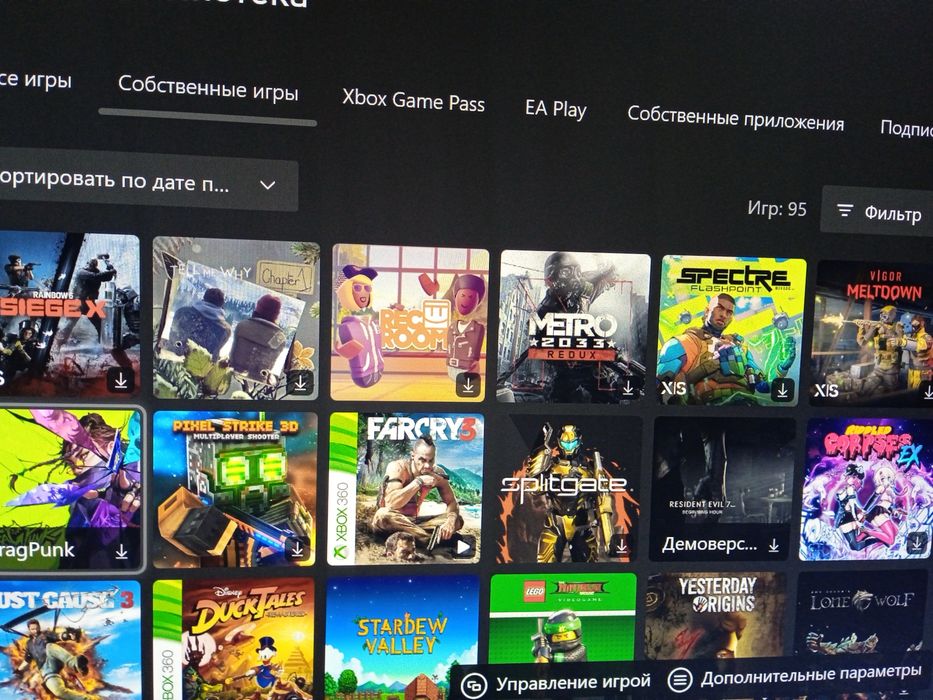Click Pixel Strike 3D download icon

[297, 549]
